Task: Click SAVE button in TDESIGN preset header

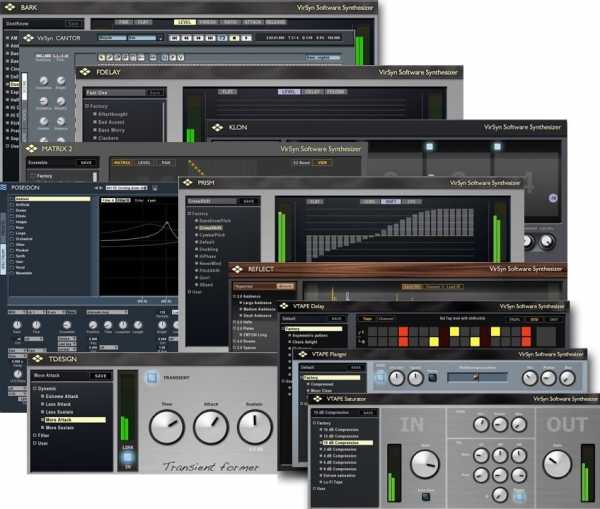Action: pyautogui.click(x=100, y=376)
